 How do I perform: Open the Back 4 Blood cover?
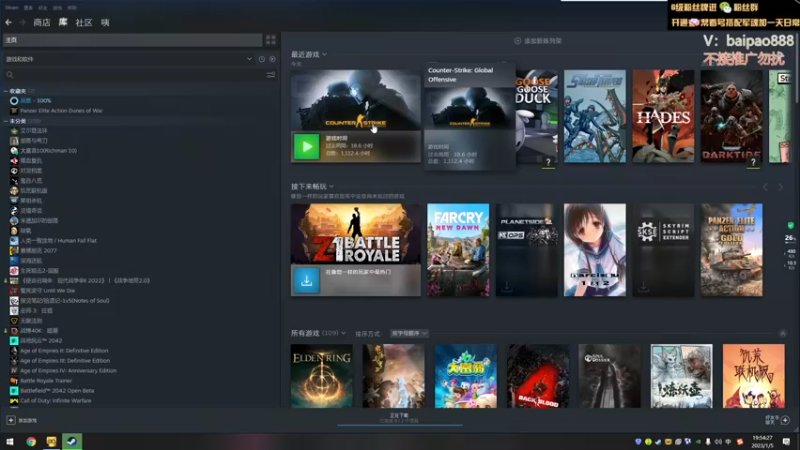(538, 376)
